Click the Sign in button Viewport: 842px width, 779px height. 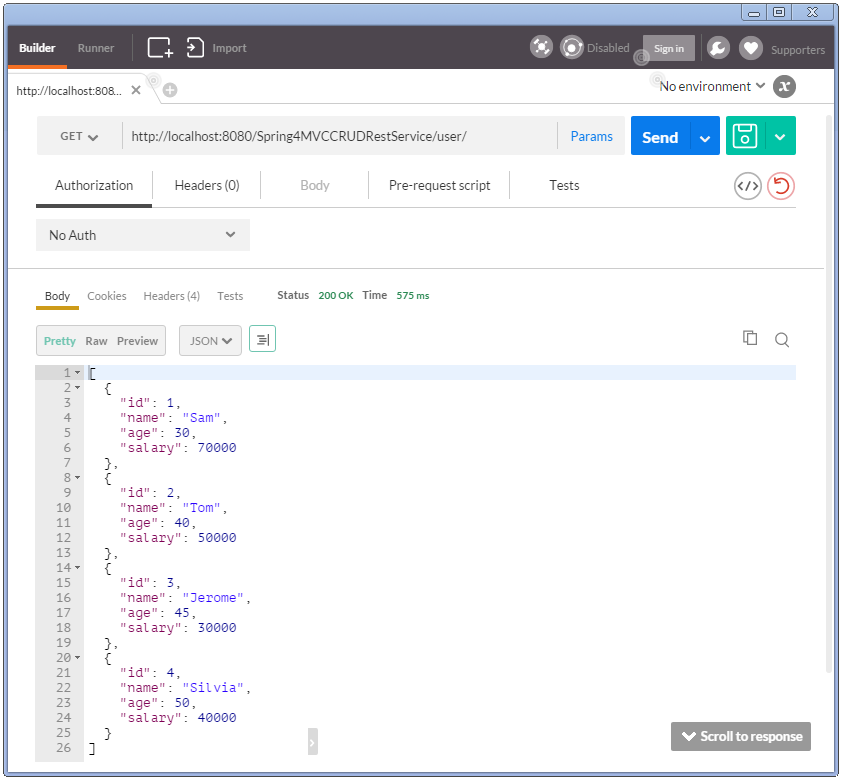(x=669, y=47)
